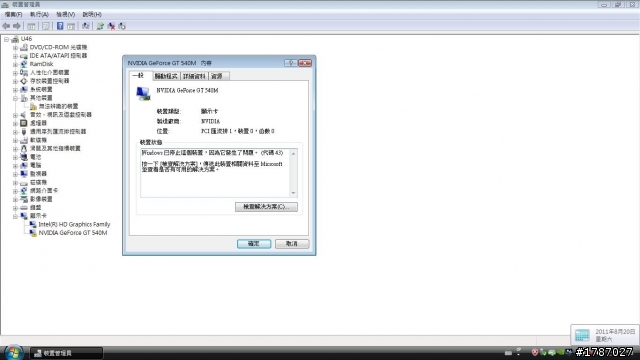Viewport: 640px width, 360px height.
Task: Expand the 磁碟機 node
Action: point(15,182)
